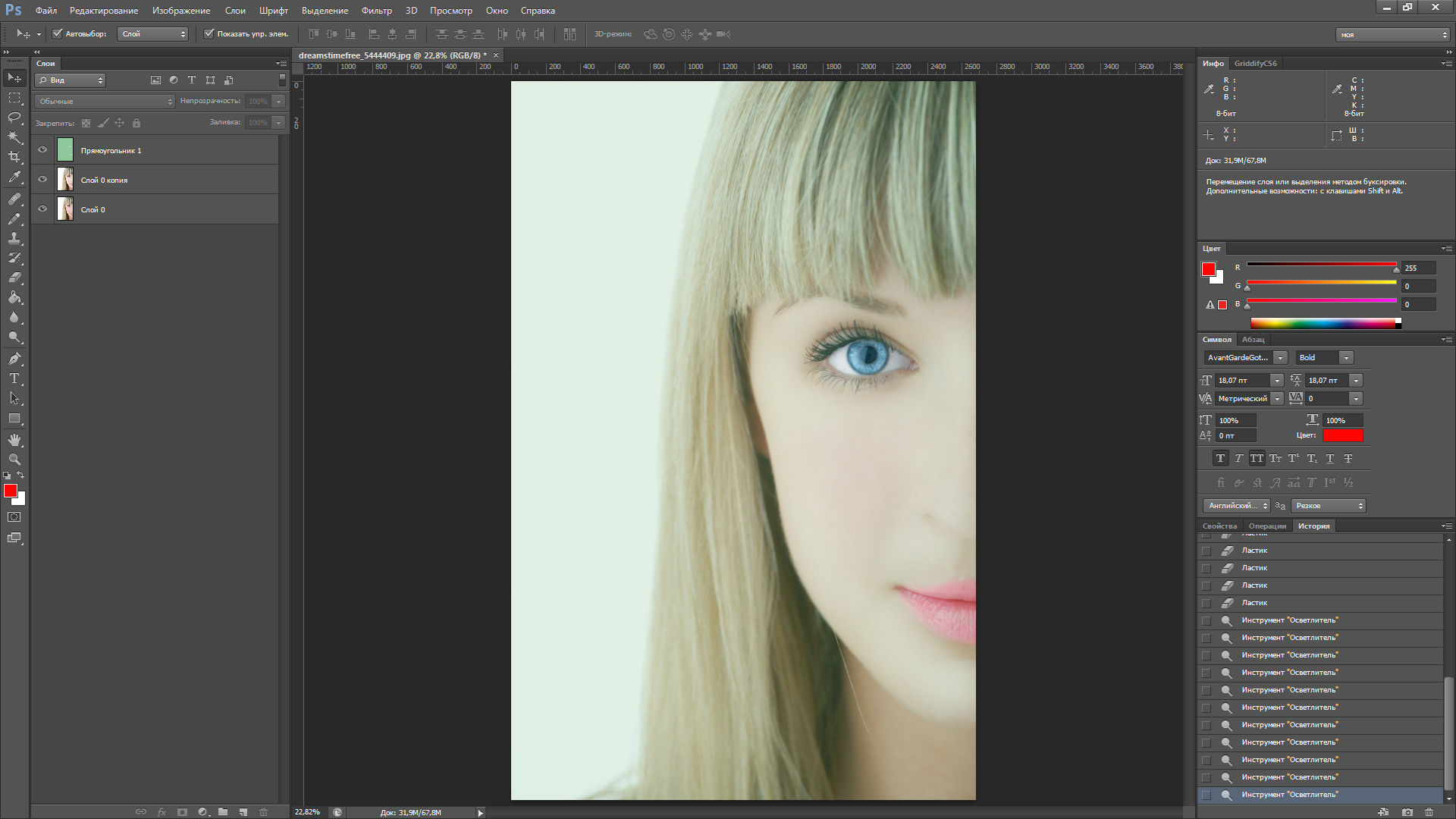Close the dreamstimefree document tab

coord(496,55)
